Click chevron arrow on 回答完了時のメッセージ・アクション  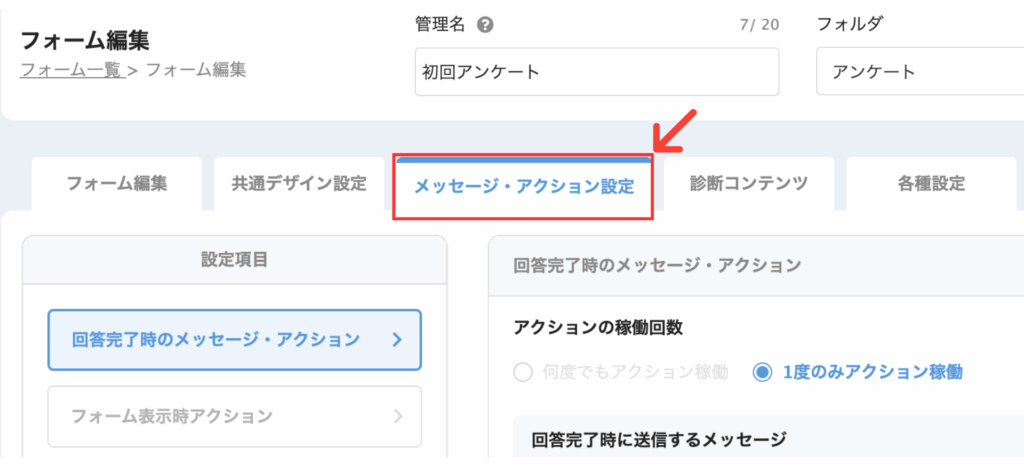pyautogui.click(x=396, y=339)
